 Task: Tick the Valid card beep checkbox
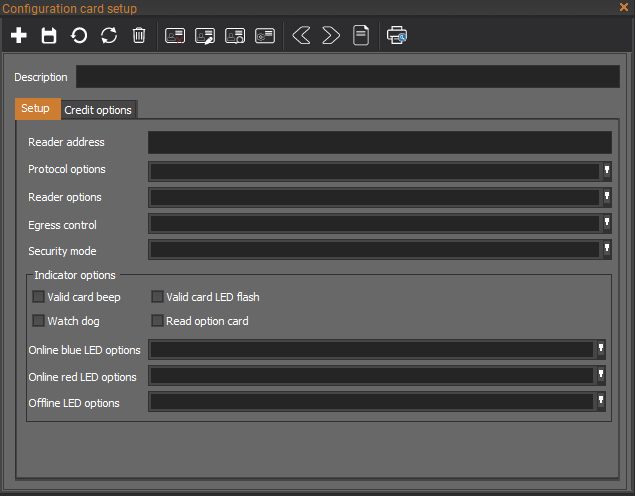38,297
